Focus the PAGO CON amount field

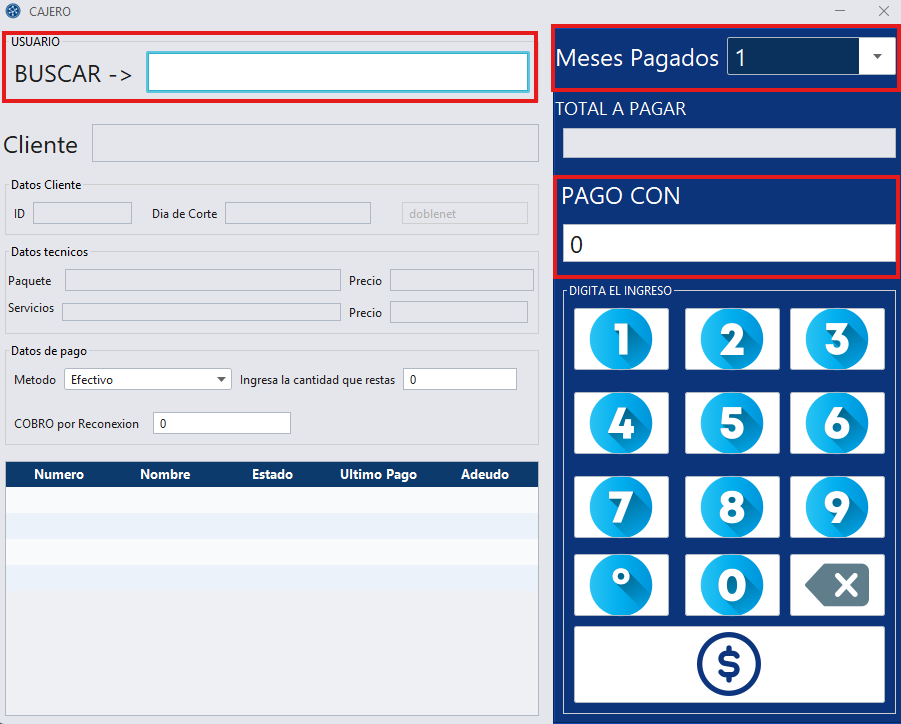coord(728,244)
